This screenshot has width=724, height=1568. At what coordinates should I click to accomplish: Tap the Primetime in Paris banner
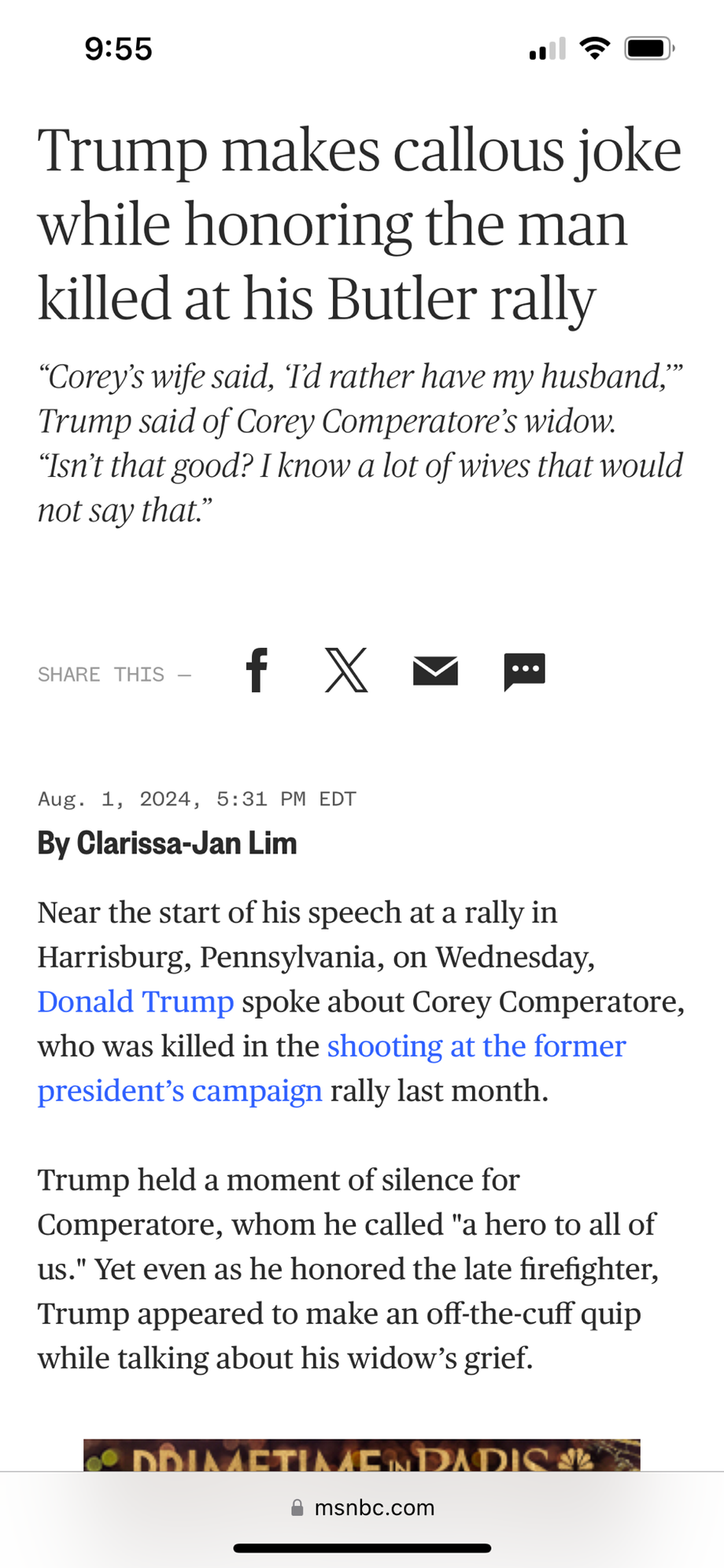[362, 1455]
